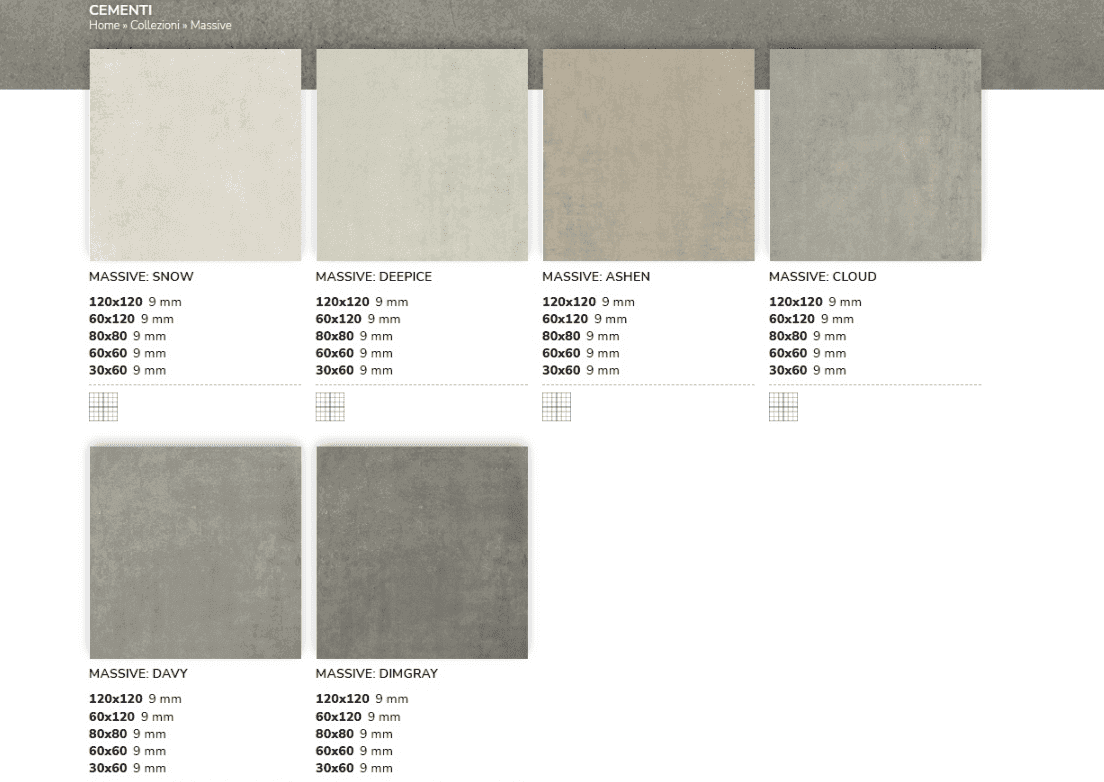
Task: Go to the Collezioni breadcrumb link
Action: pyautogui.click(x=154, y=25)
